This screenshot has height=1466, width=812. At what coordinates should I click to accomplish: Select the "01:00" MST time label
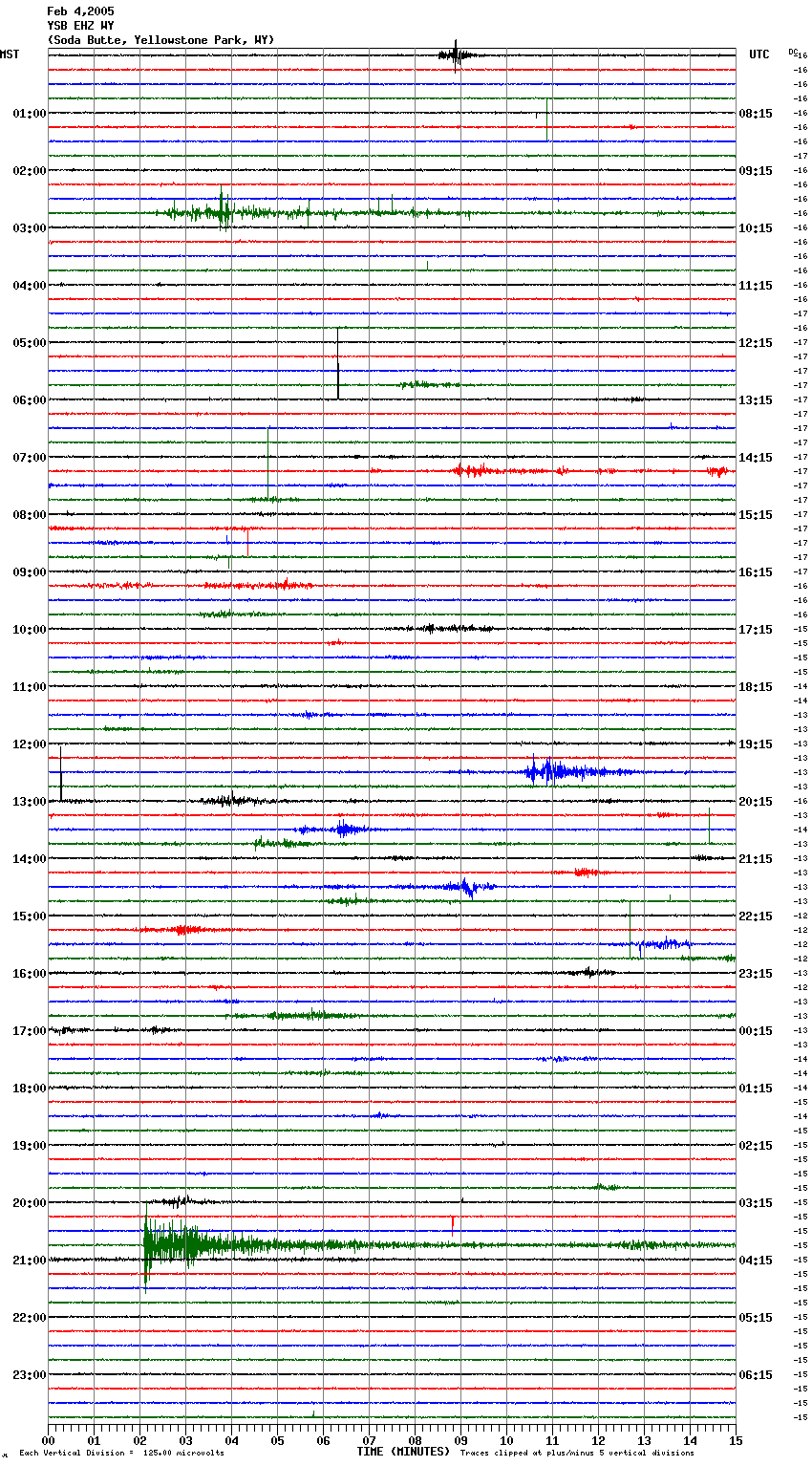[30, 114]
